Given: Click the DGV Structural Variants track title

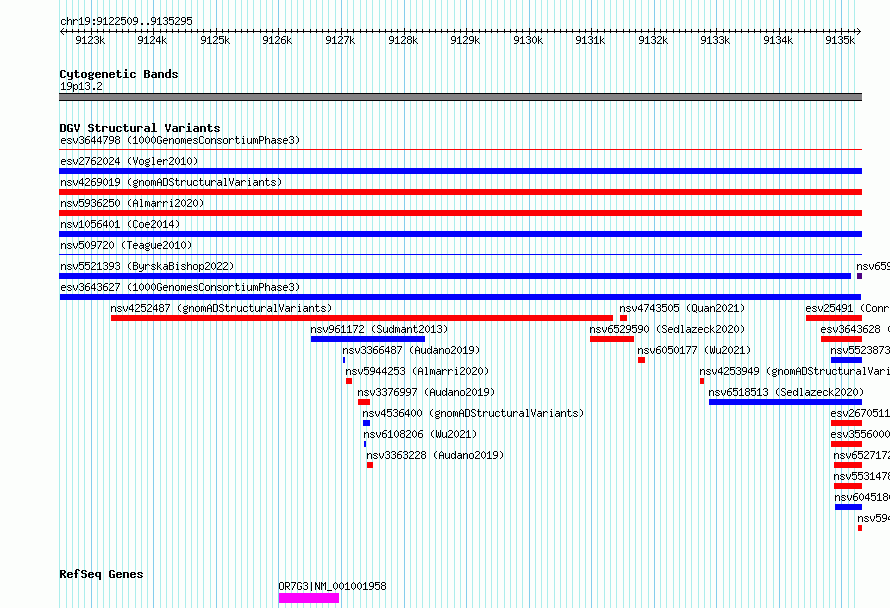Looking at the screenshot, I should click(140, 128).
